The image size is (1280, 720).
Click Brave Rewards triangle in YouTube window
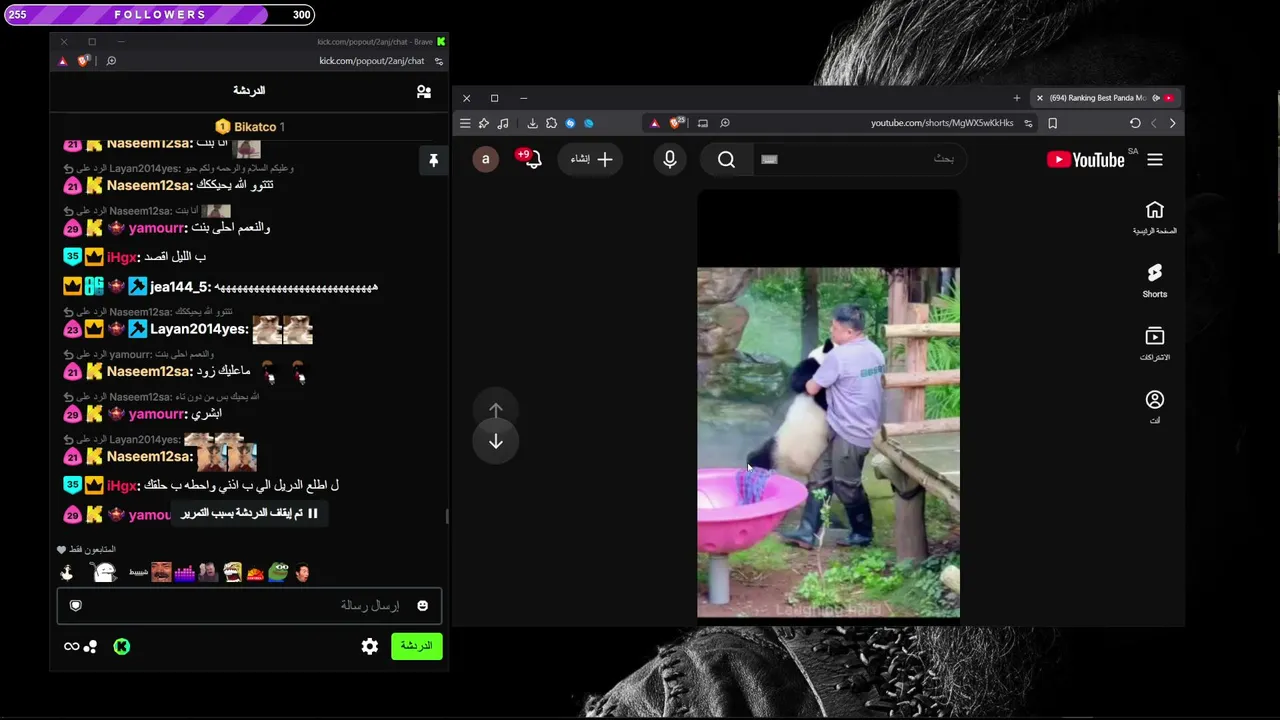655,123
